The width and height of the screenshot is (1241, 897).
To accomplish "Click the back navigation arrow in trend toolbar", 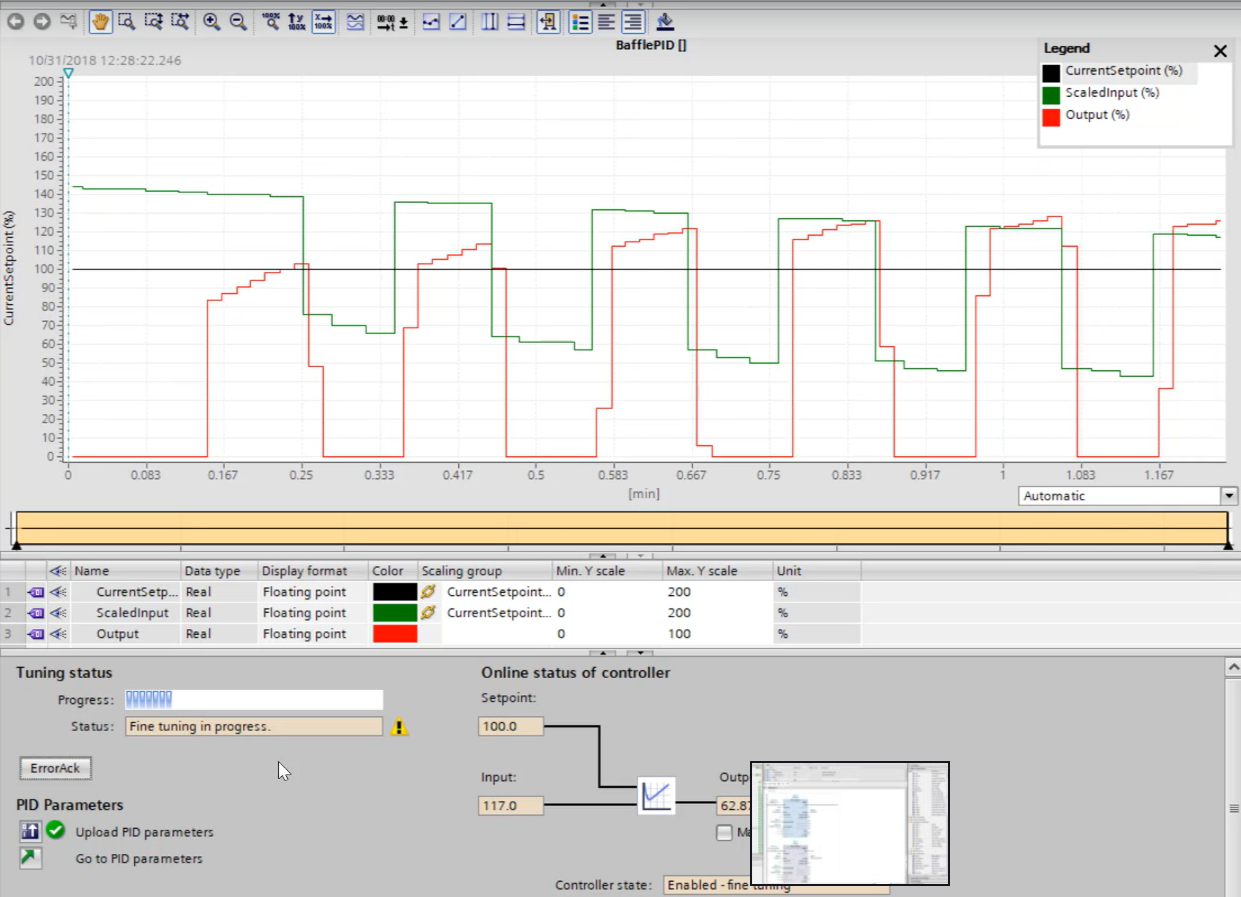I will 16,21.
